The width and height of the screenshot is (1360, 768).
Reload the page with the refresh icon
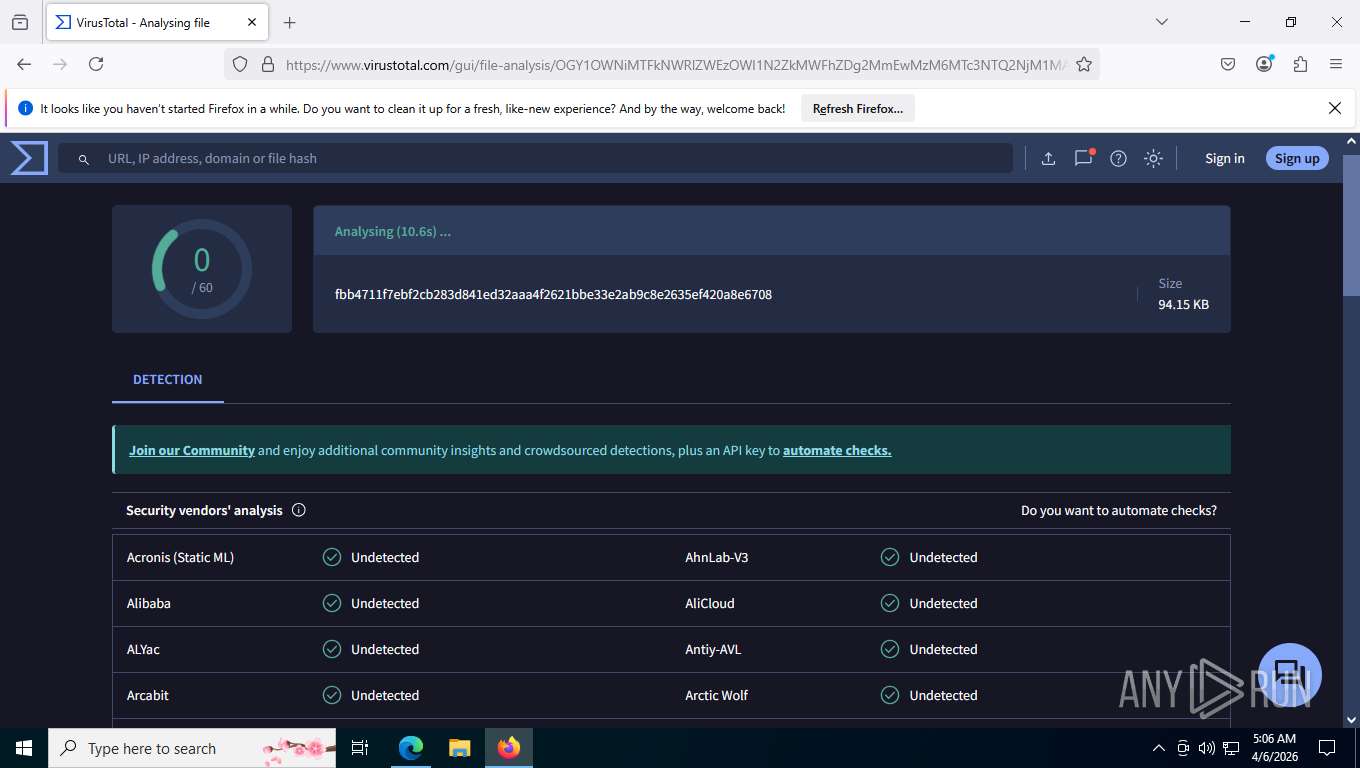coord(96,64)
